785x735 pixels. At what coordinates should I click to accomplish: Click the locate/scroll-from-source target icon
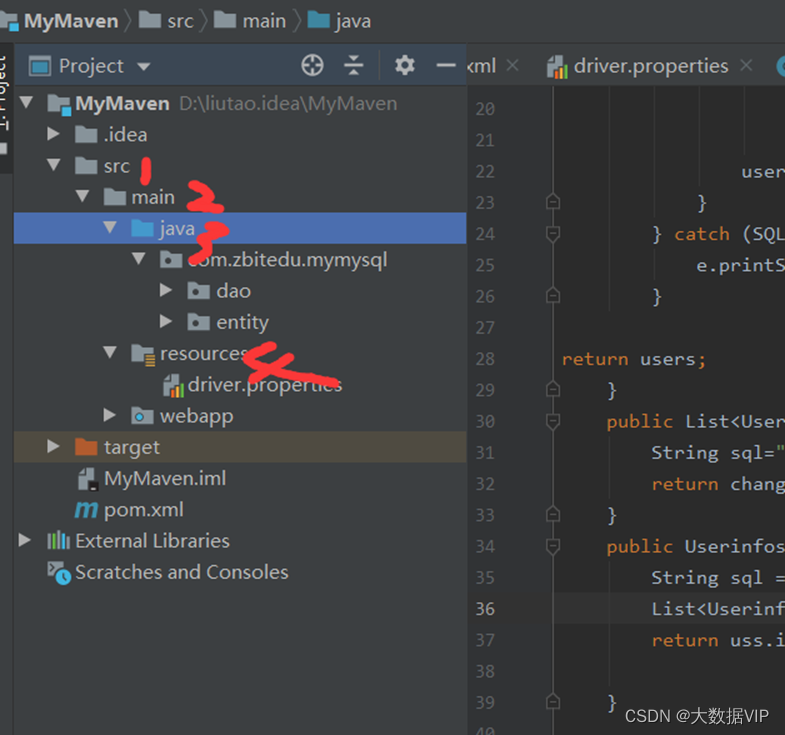click(312, 66)
